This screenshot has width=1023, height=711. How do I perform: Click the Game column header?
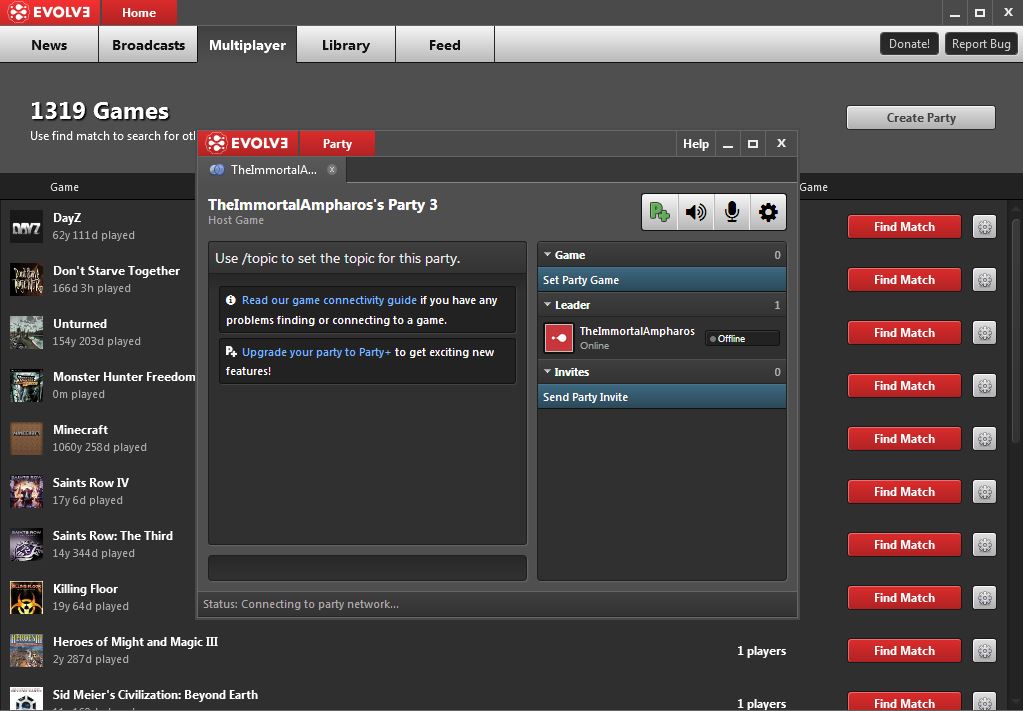(x=65, y=187)
